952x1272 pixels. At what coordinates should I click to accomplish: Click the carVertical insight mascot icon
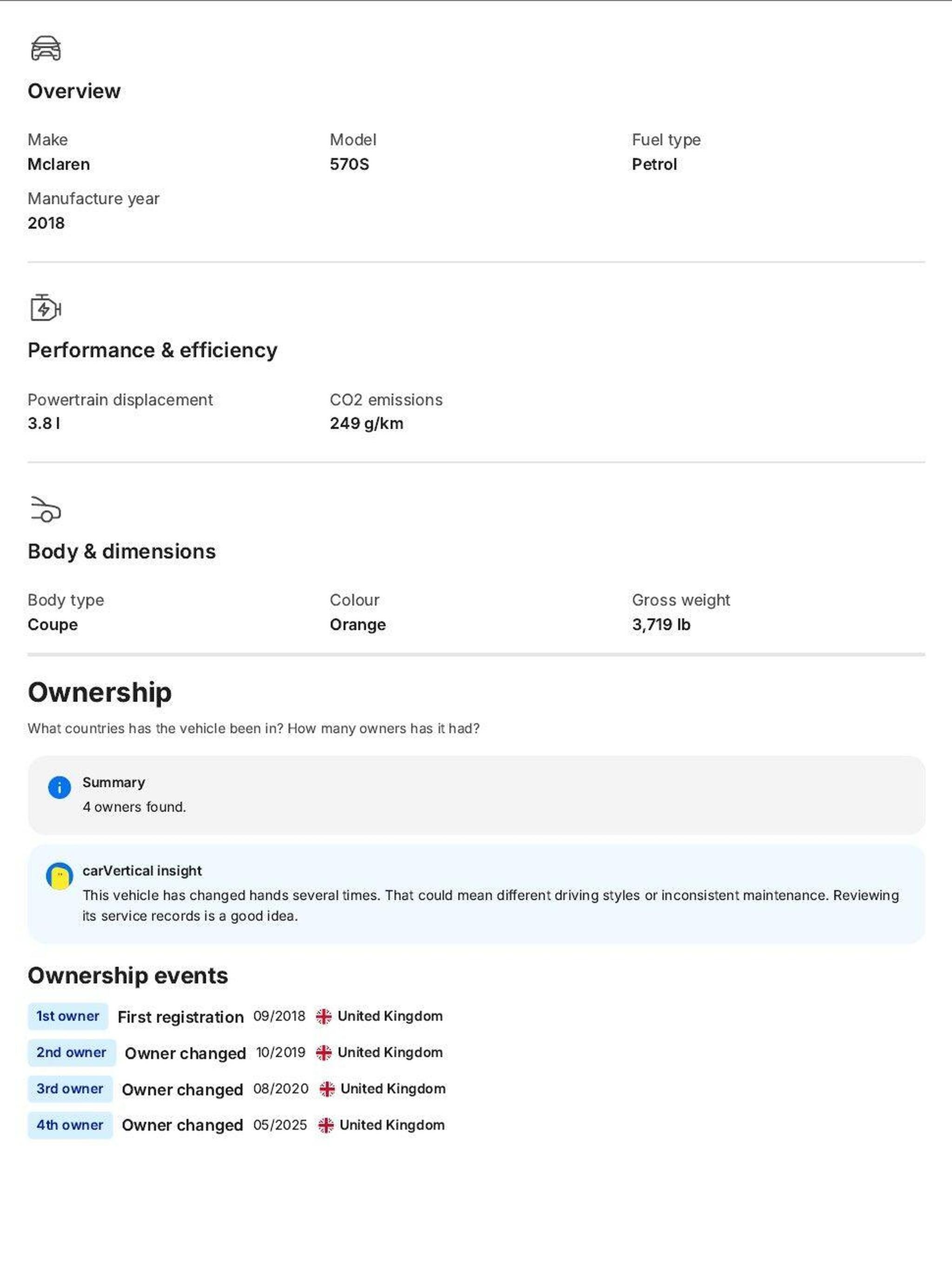click(x=59, y=876)
